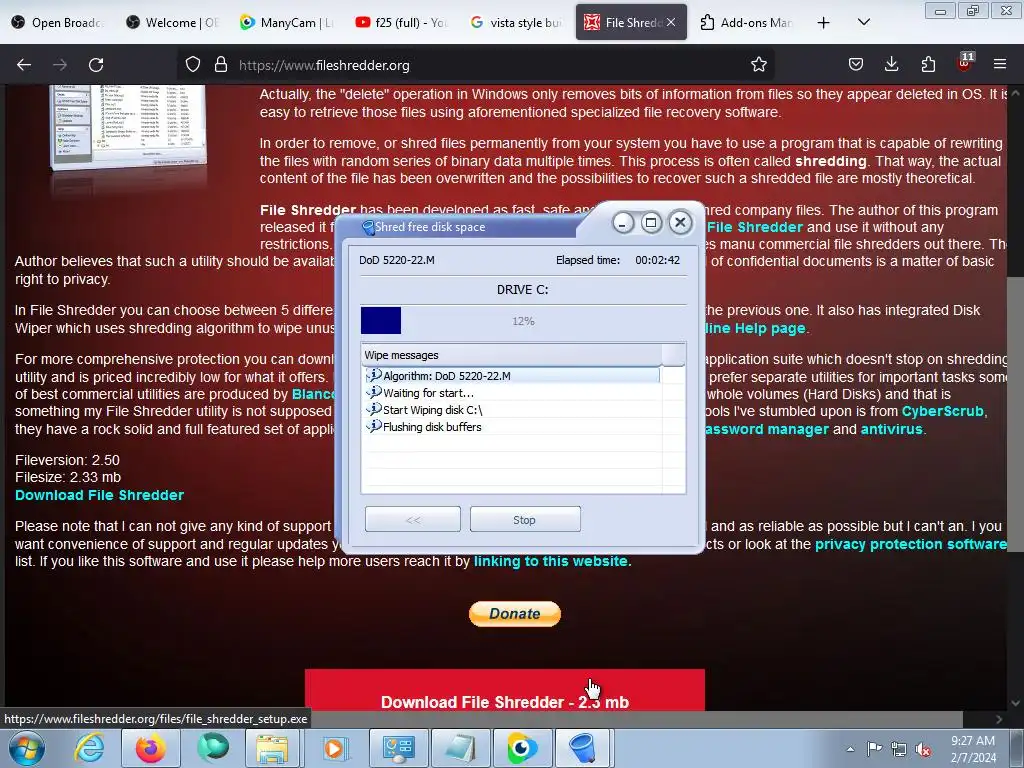Select the 'Algorithm: DoD 5220-22.M' message row

[512, 376]
